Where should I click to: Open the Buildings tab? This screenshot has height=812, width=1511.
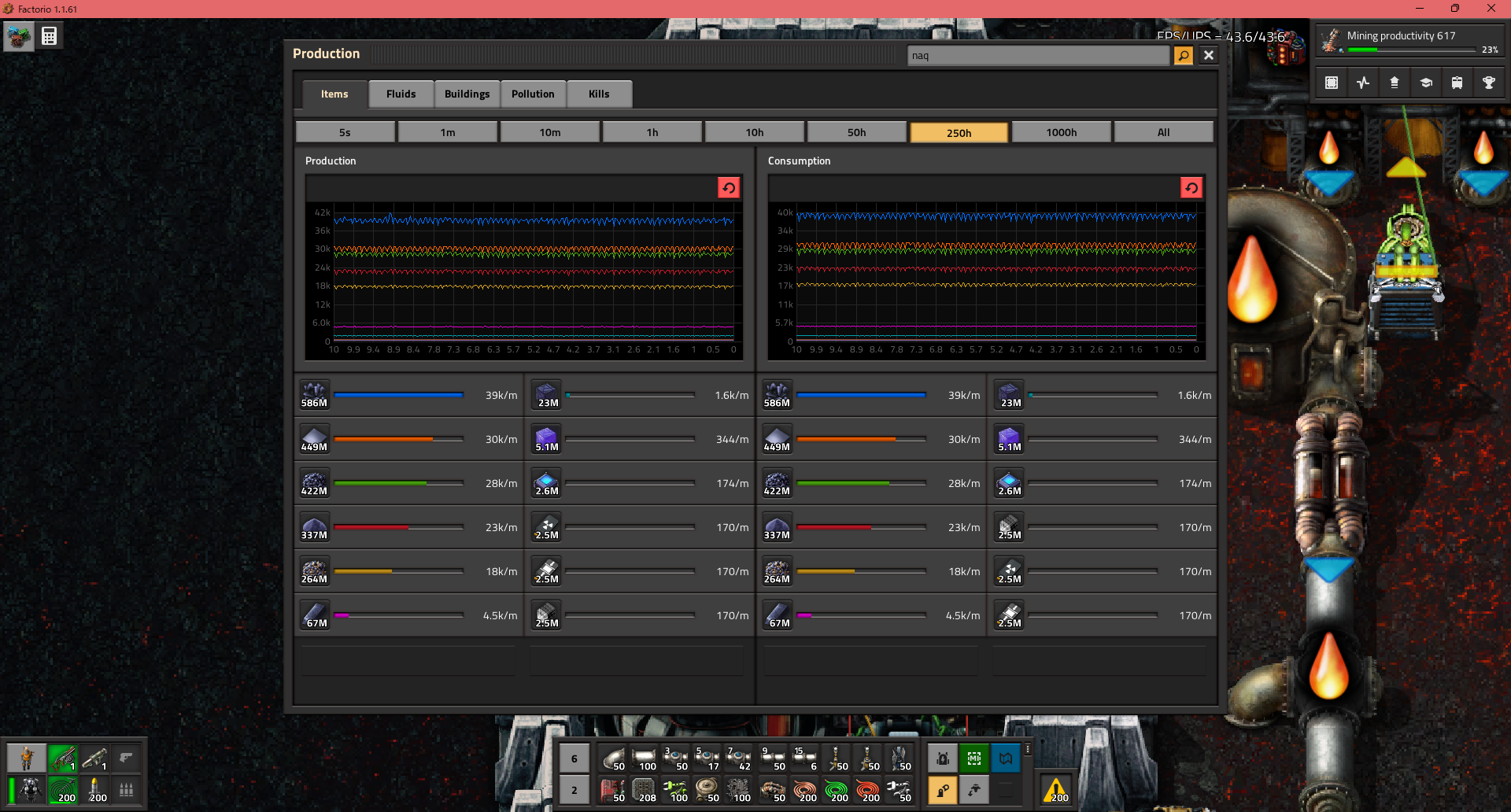coord(467,94)
